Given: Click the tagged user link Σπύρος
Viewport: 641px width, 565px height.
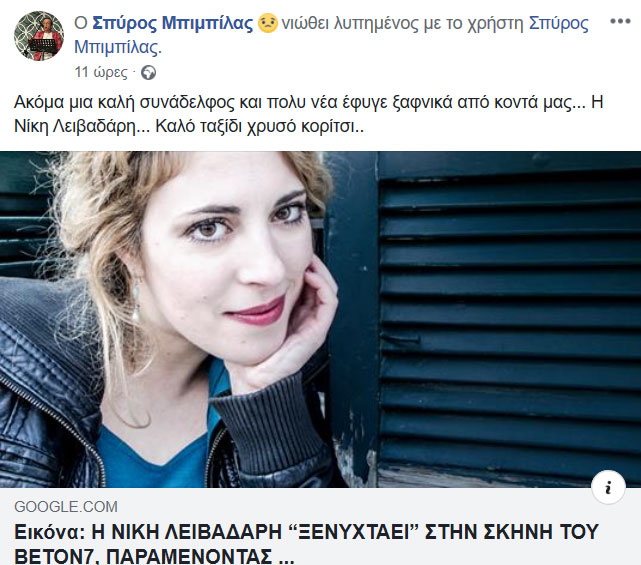Looking at the screenshot, I should (559, 23).
